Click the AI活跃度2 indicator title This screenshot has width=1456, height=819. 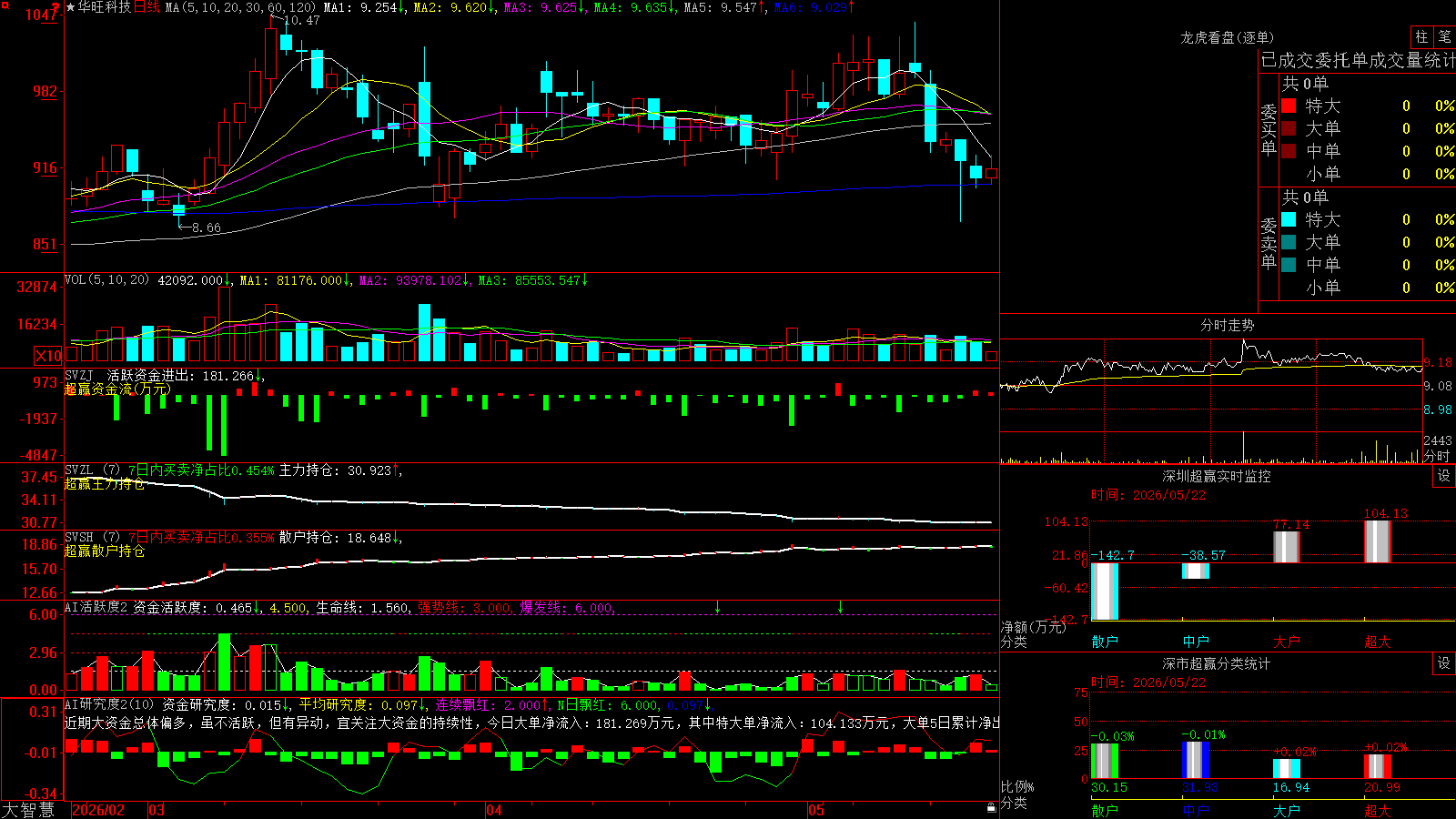pyautogui.click(x=96, y=608)
